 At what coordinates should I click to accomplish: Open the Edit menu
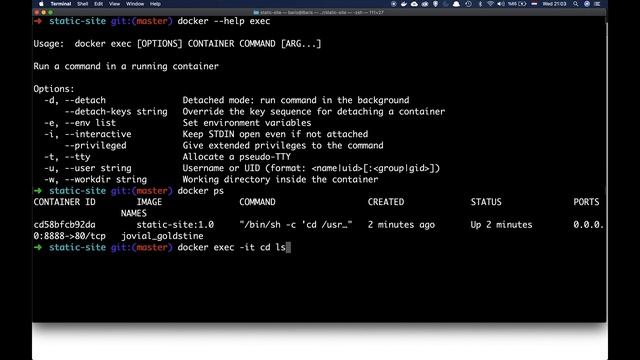[98, 4]
